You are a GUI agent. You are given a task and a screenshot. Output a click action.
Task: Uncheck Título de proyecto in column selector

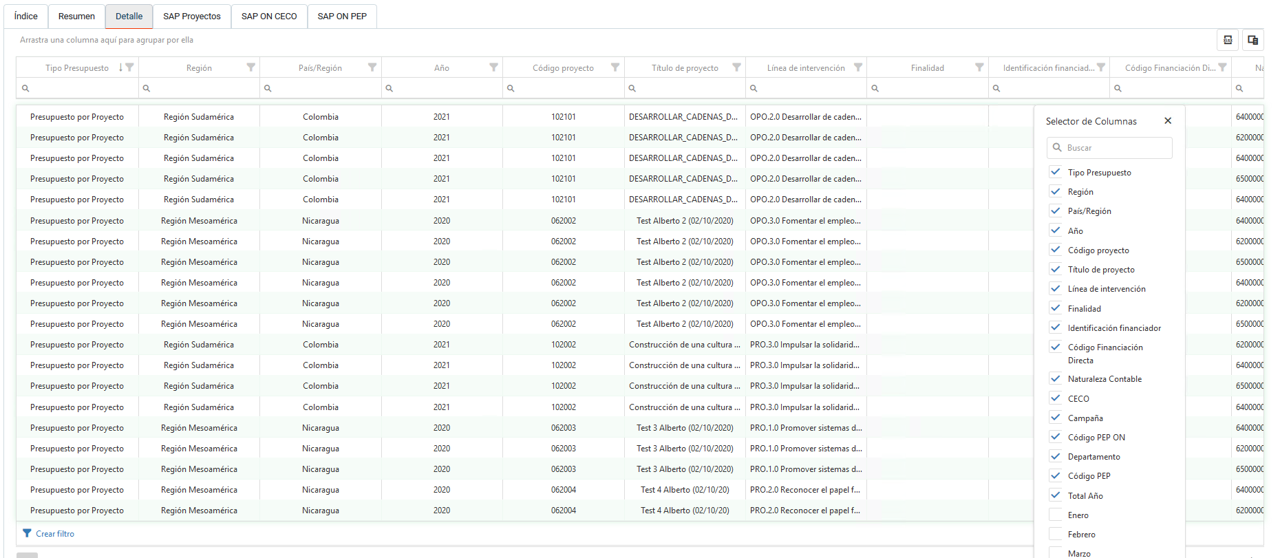point(1055,269)
